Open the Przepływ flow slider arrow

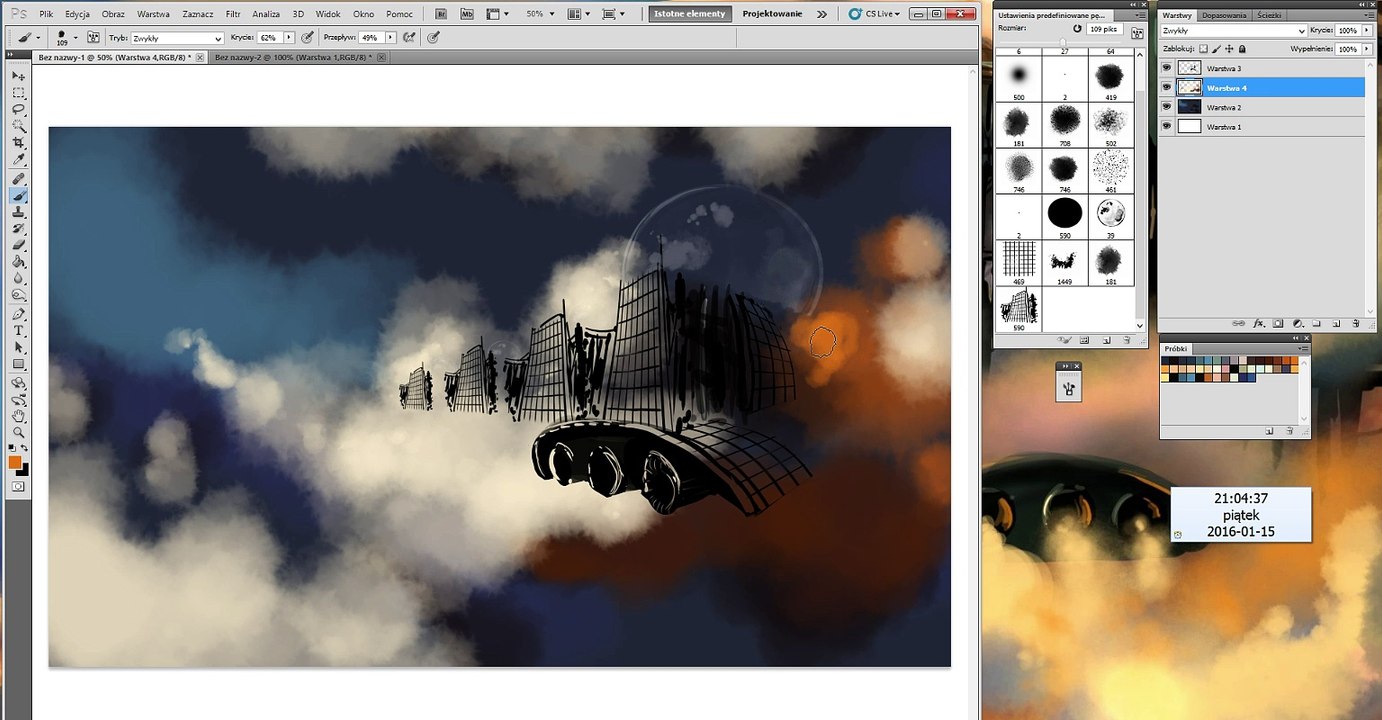pos(390,37)
